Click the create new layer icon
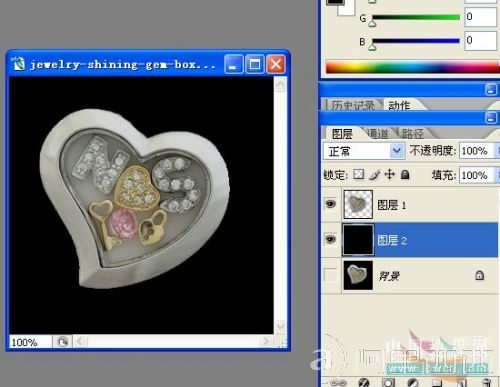Screen dimensions: 500x387 462,383
